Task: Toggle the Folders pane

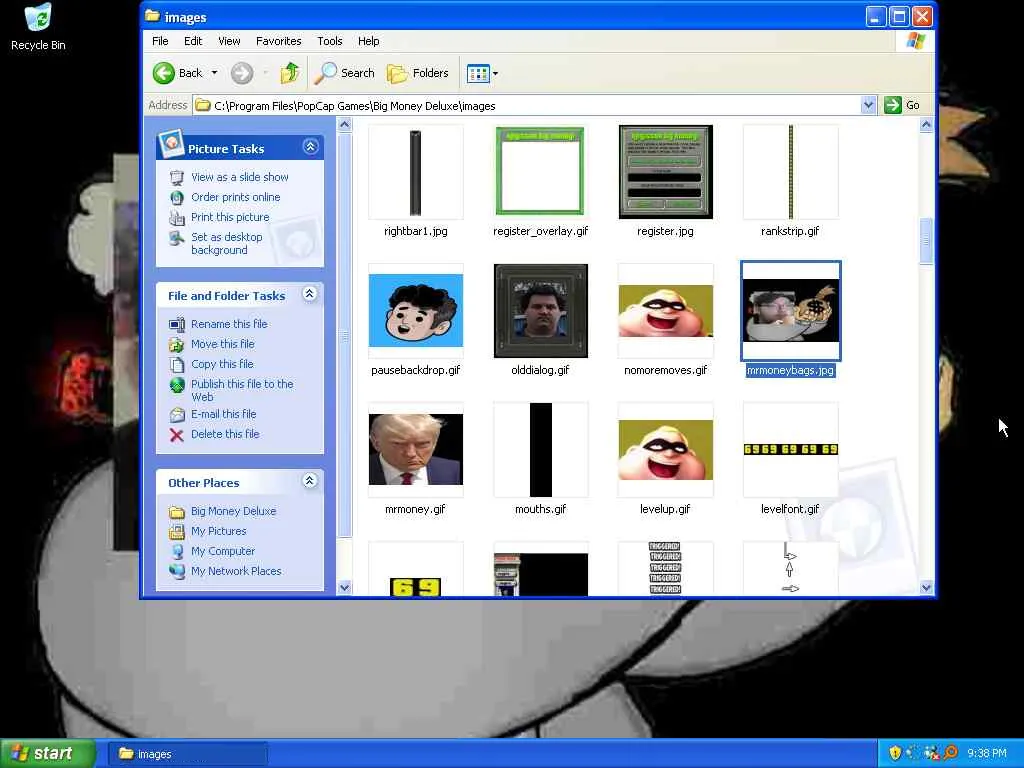Action: [418, 73]
